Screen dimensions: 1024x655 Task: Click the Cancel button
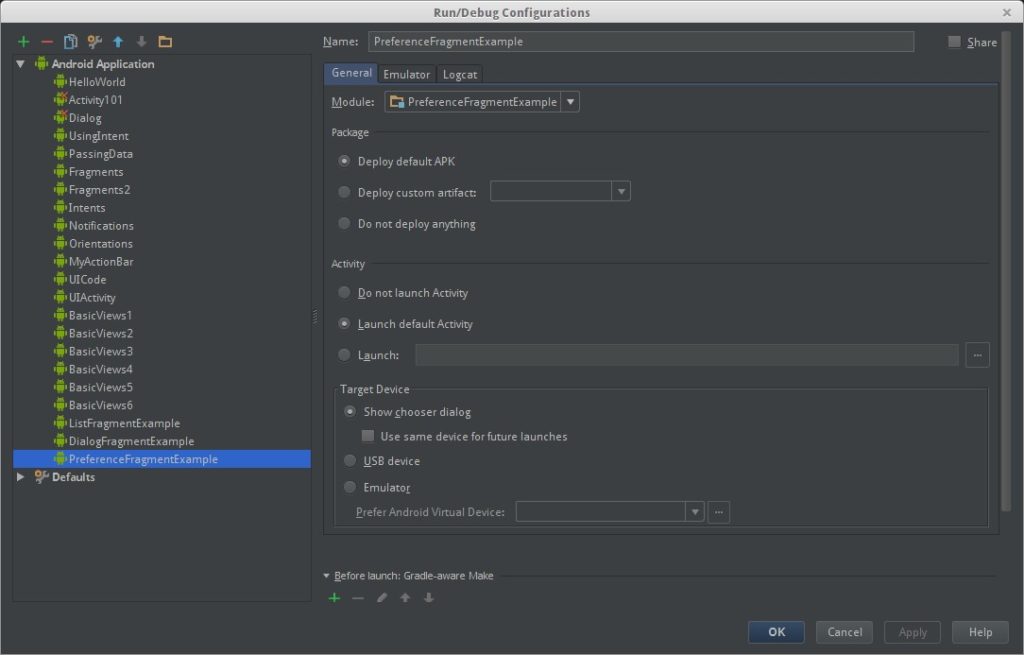click(x=844, y=632)
